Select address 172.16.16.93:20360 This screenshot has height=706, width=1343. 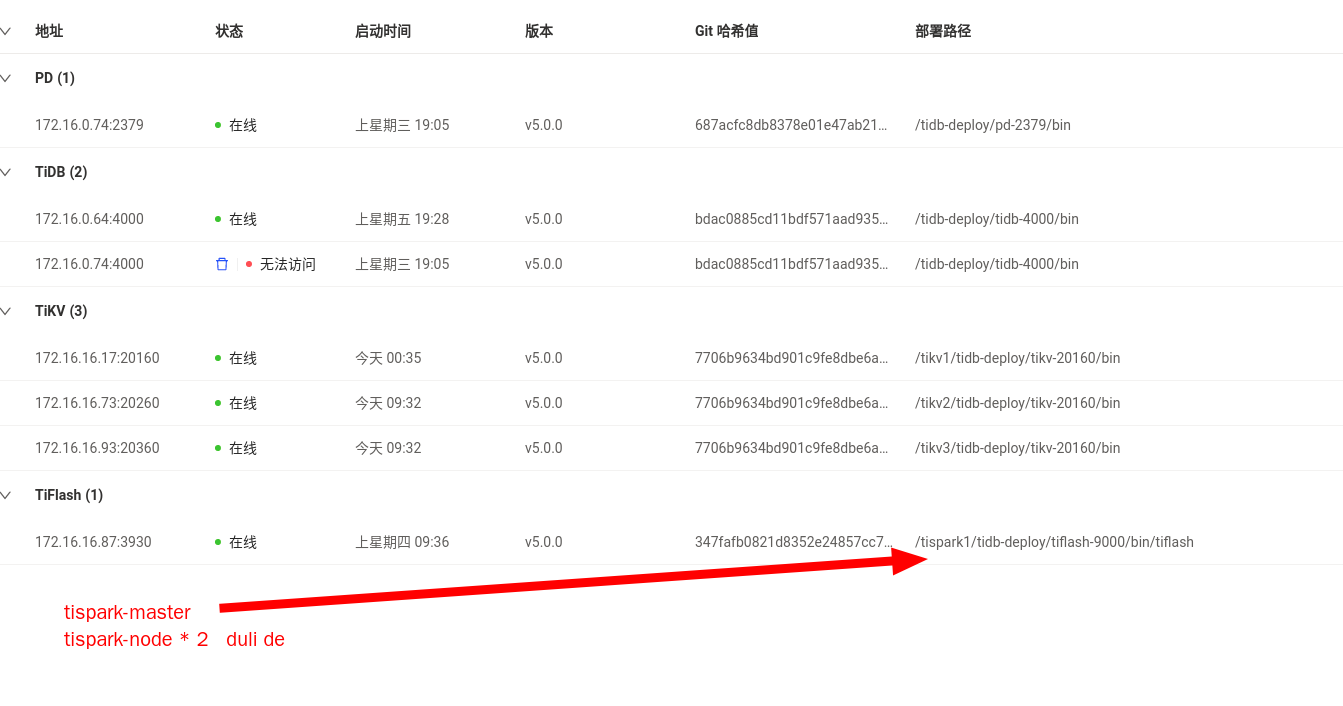[x=97, y=448]
